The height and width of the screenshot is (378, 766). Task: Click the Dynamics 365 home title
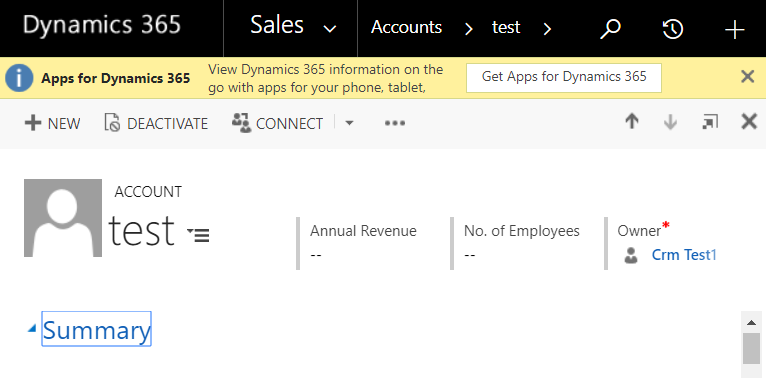[x=102, y=25]
